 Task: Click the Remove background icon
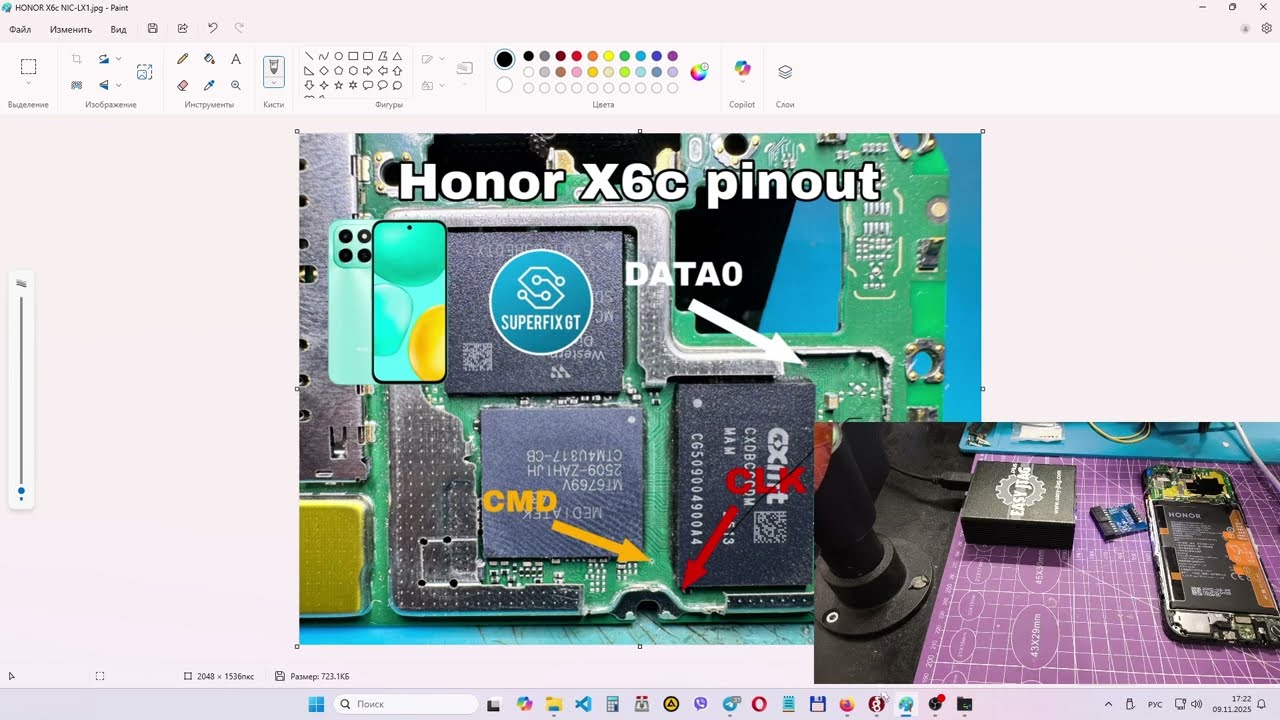[77, 85]
